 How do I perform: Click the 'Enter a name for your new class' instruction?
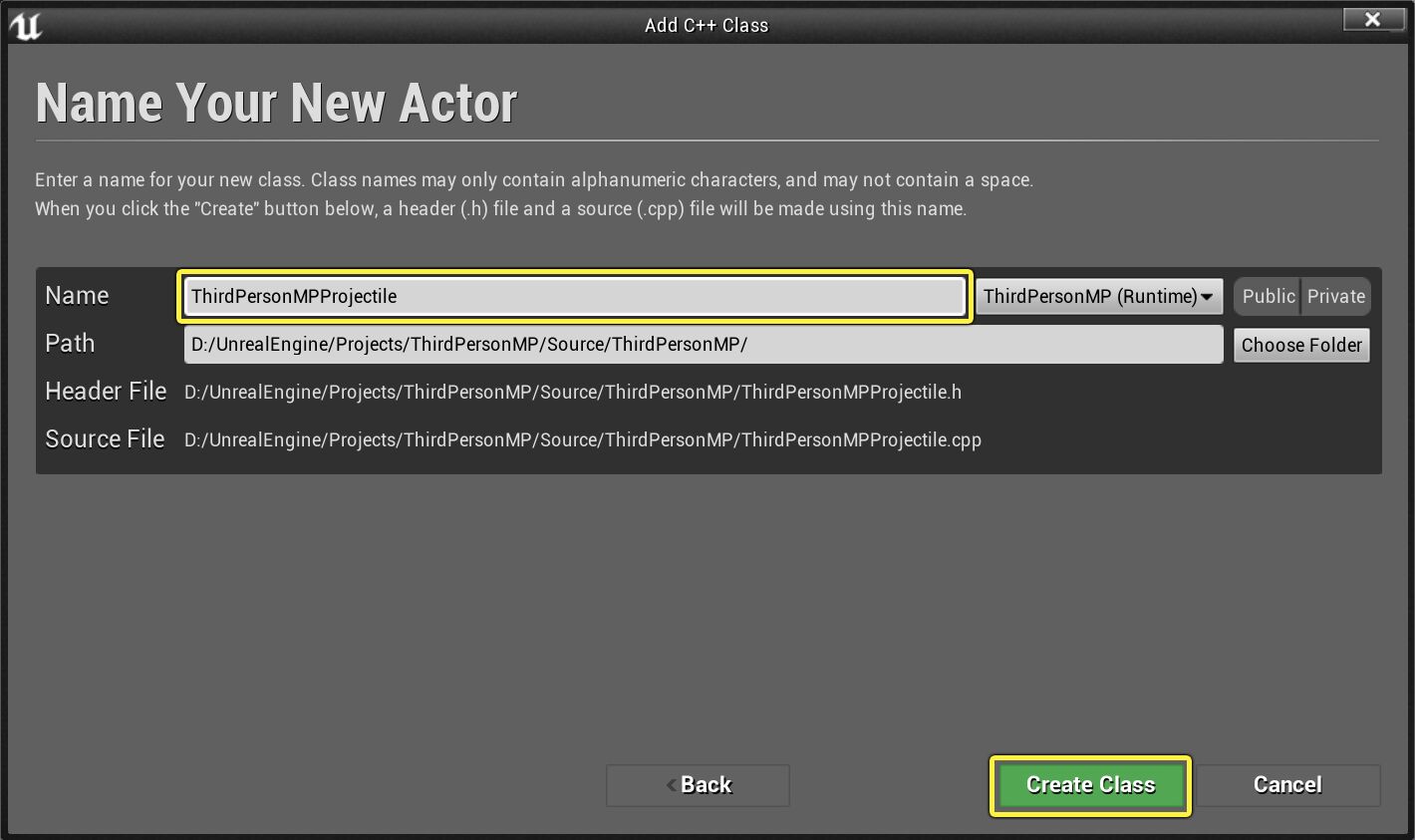[534, 180]
